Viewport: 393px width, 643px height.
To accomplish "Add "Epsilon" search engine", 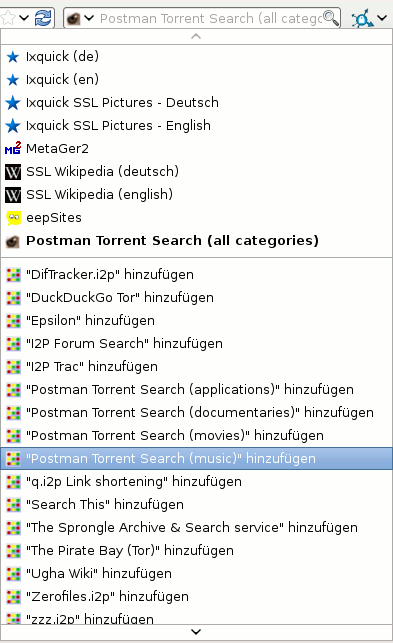I will [x=196, y=320].
